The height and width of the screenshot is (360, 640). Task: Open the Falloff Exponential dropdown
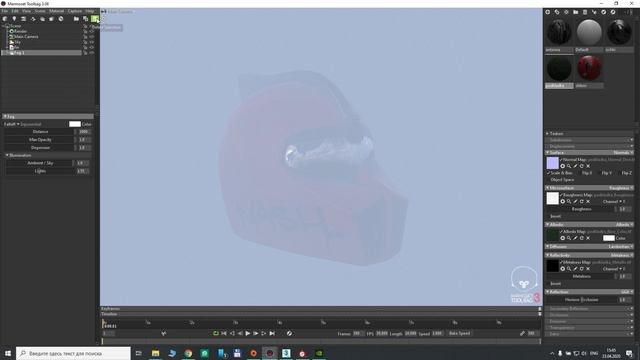pos(23,124)
